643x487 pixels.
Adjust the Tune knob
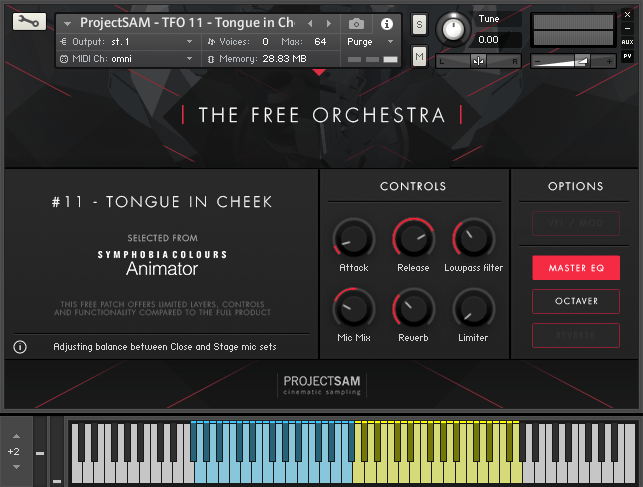(x=453, y=29)
